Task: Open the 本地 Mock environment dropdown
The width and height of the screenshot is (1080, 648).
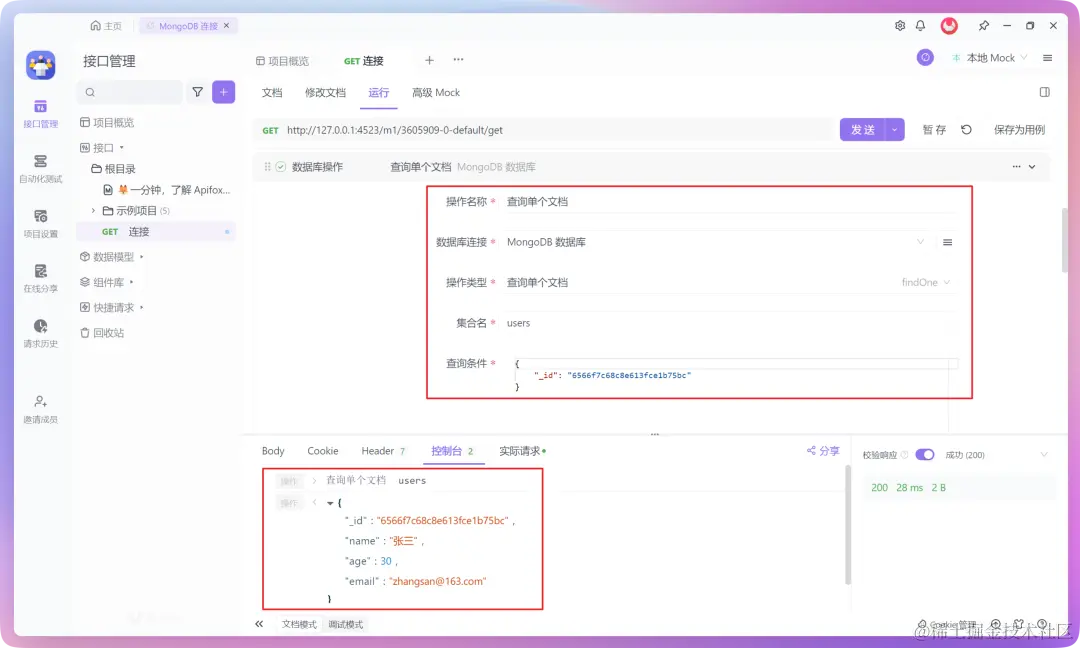Action: point(990,58)
